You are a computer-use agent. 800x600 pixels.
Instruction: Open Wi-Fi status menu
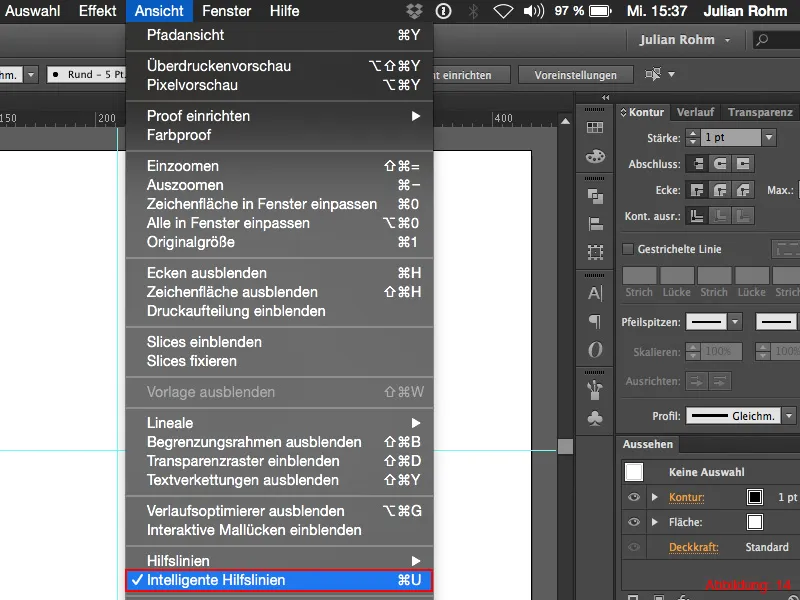503,11
